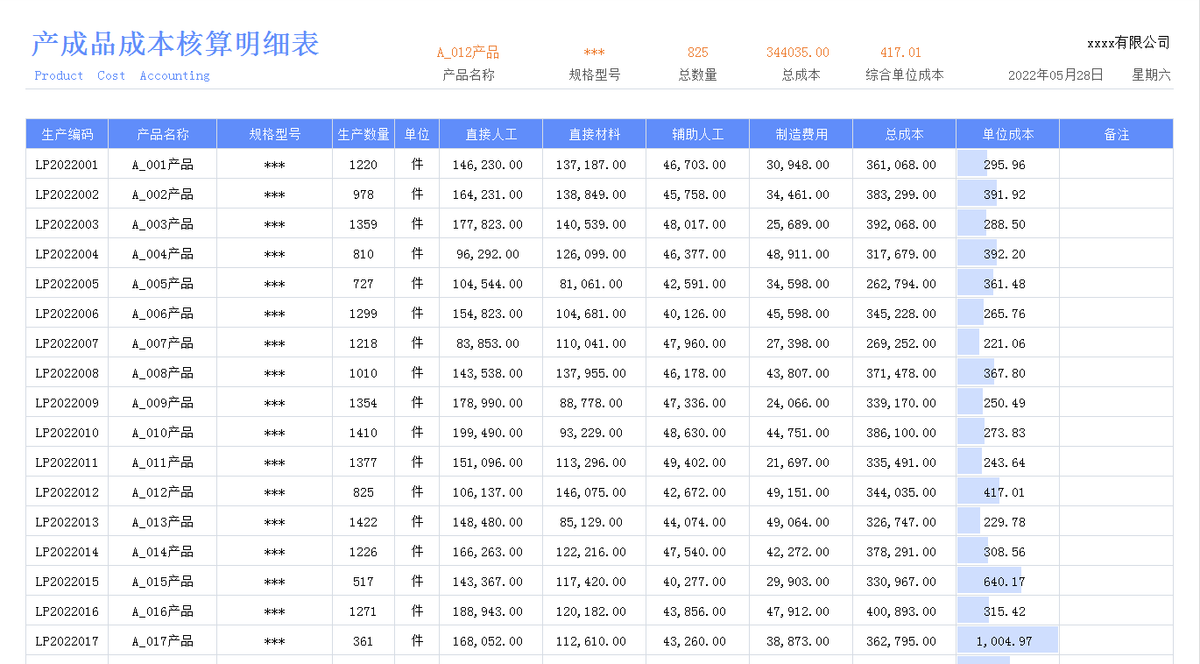Select the 生产编码 column header
The image size is (1200, 664).
[x=66, y=133]
